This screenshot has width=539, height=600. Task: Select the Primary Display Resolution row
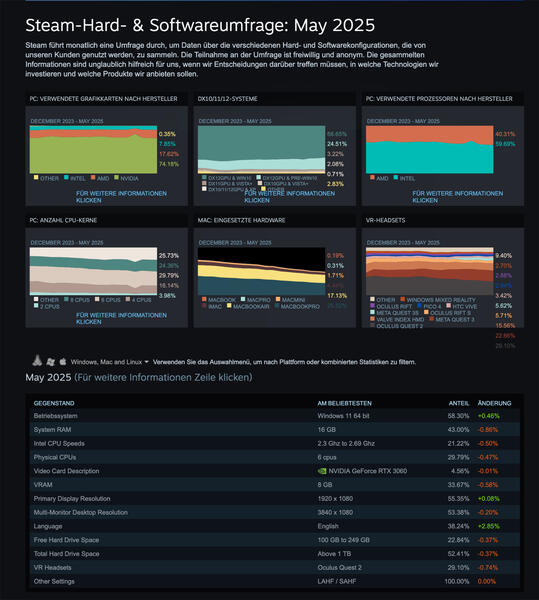[275, 499]
